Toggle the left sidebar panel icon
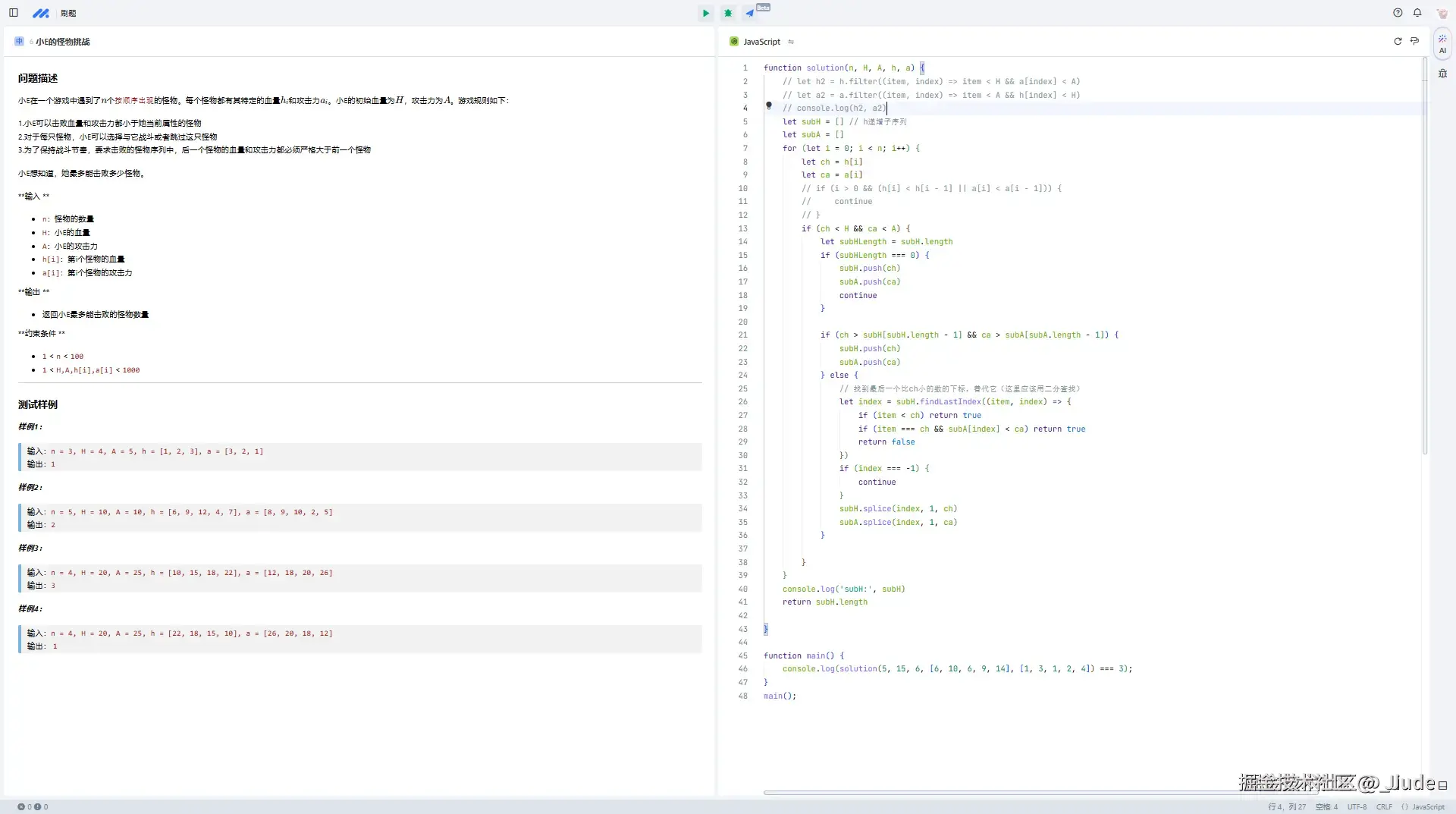Viewport: 1456px width, 814px height. tap(14, 13)
